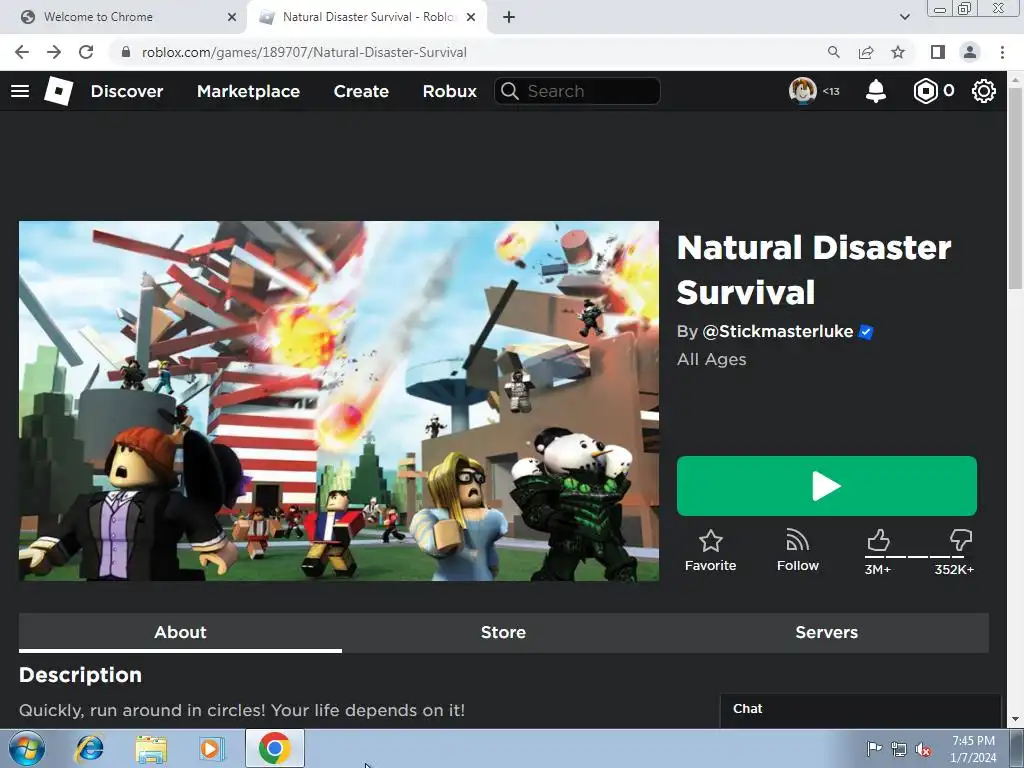Focus the Roblox Search field
The image size is (1024, 768).
point(577,91)
